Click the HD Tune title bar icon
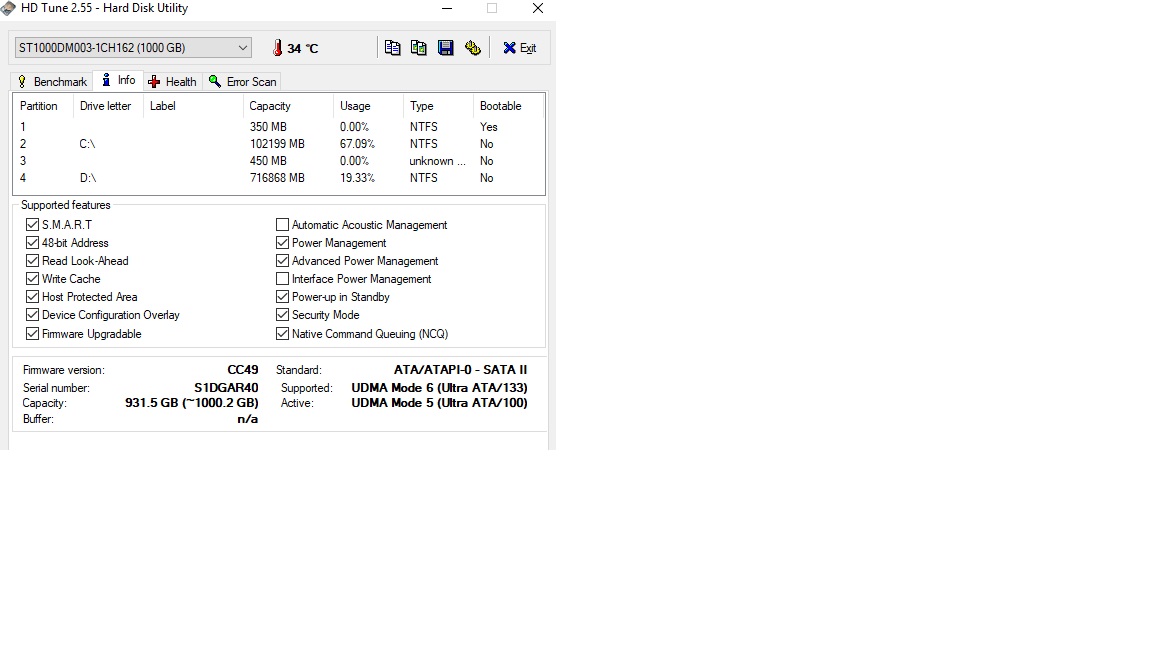Viewport: 1152px width, 648px height. pyautogui.click(x=7, y=8)
